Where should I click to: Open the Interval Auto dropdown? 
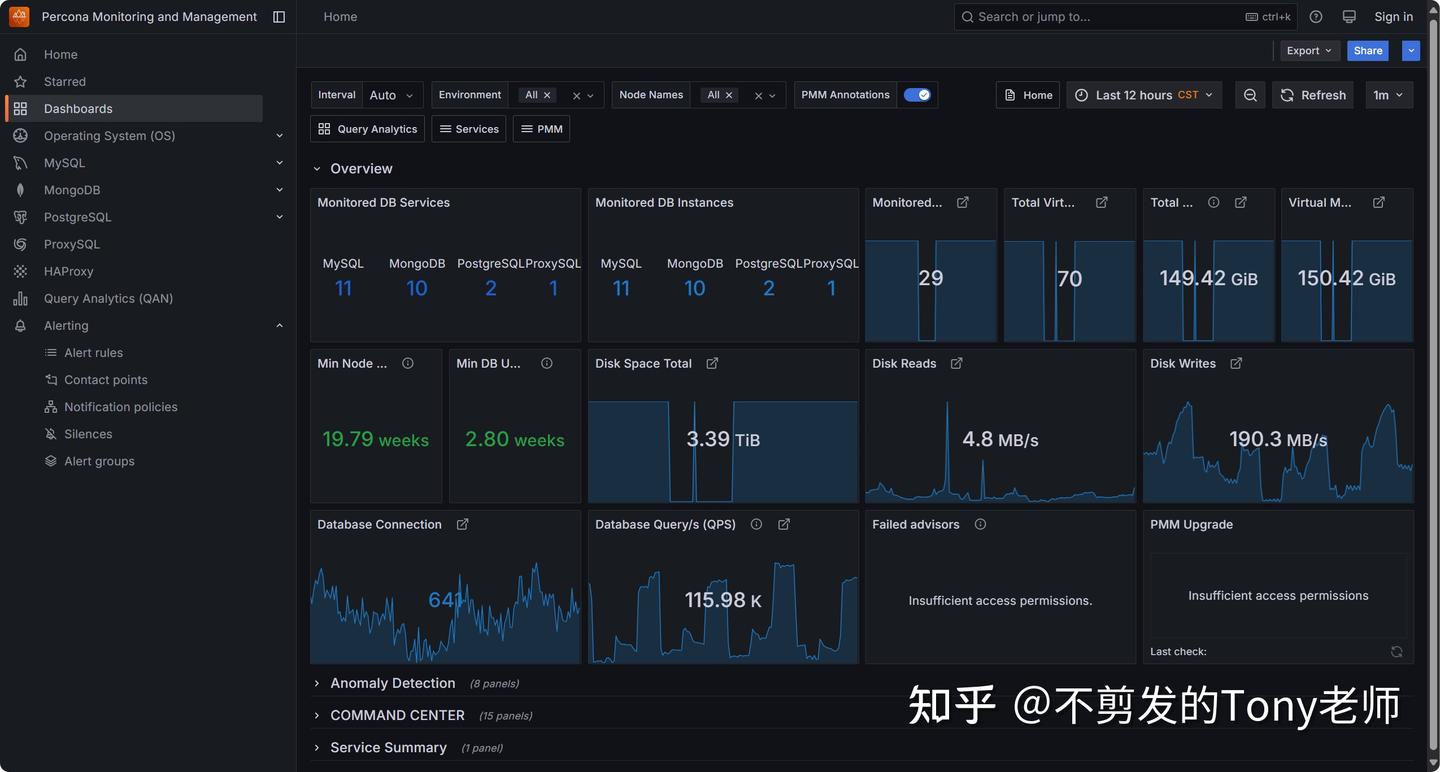click(x=392, y=95)
